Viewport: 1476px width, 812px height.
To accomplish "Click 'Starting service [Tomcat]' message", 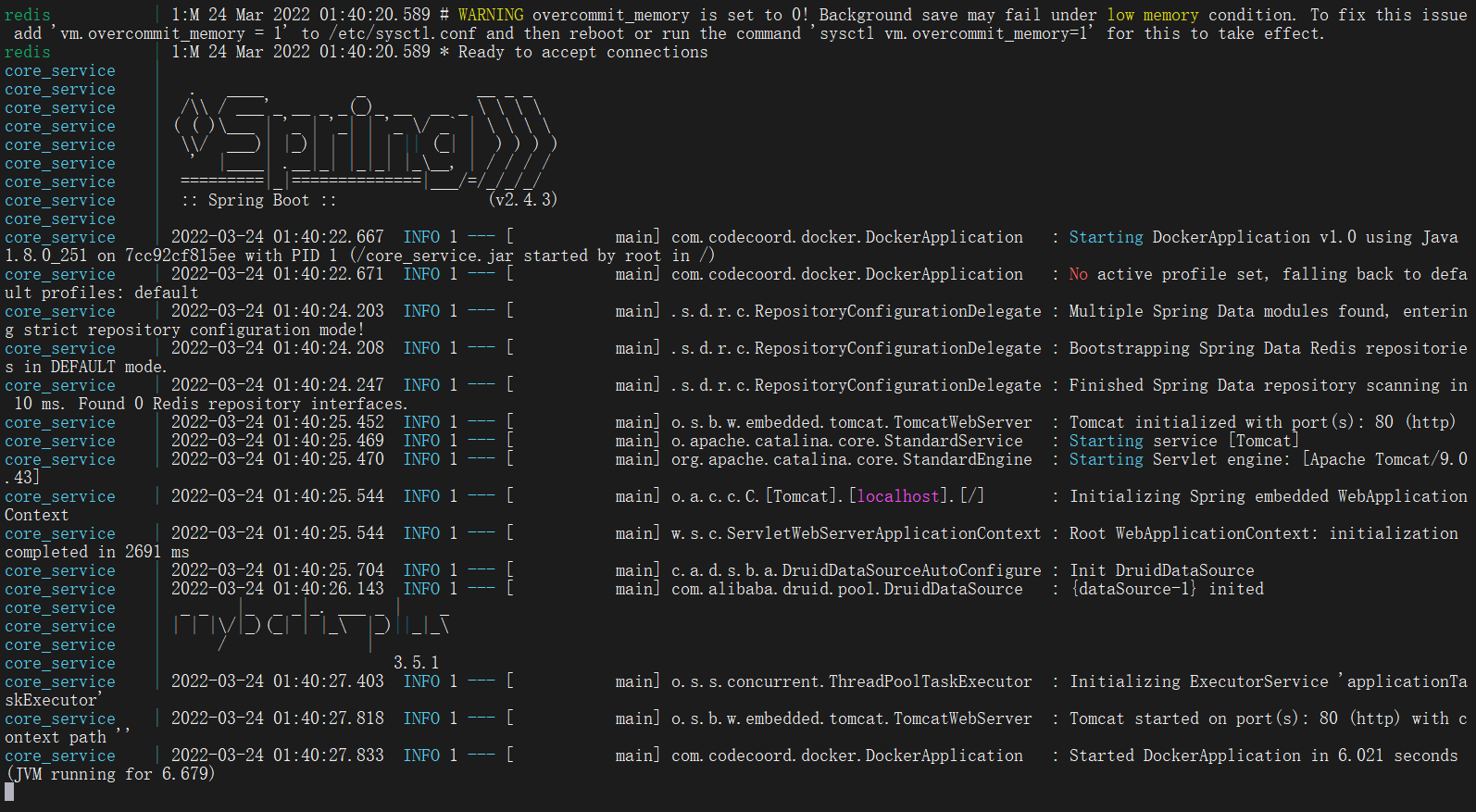I will (x=1184, y=441).
